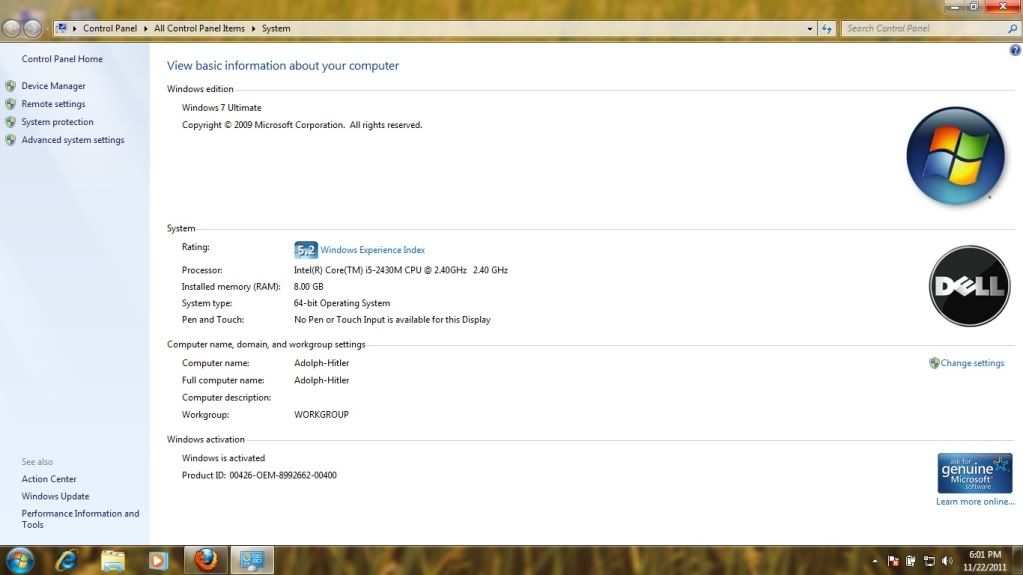
Task: Open Windows Explorer from the taskbar
Action: click(x=112, y=560)
